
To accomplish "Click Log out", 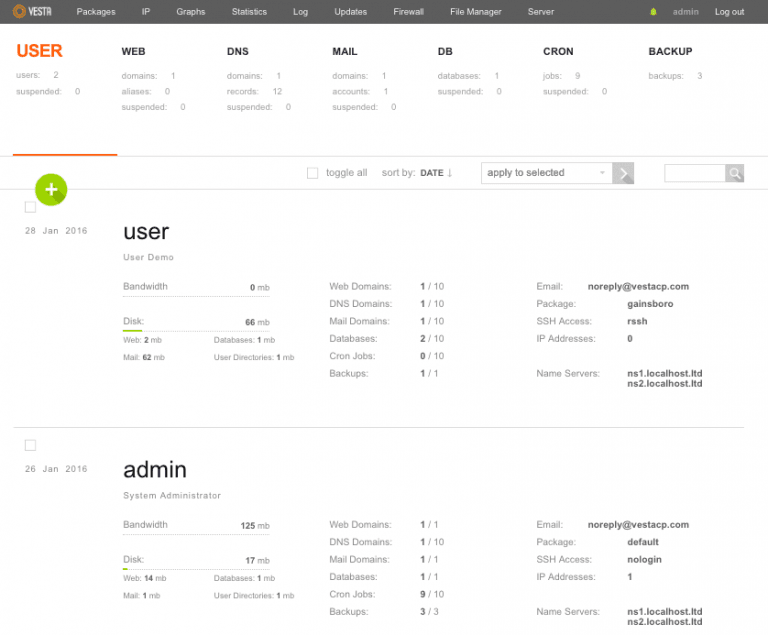I will click(x=729, y=12).
